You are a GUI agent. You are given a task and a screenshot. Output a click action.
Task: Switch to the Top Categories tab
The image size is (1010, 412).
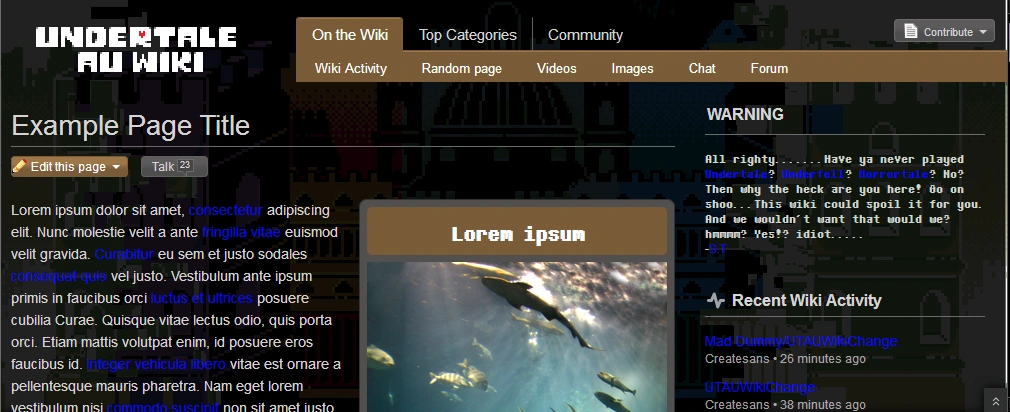pyautogui.click(x=467, y=35)
